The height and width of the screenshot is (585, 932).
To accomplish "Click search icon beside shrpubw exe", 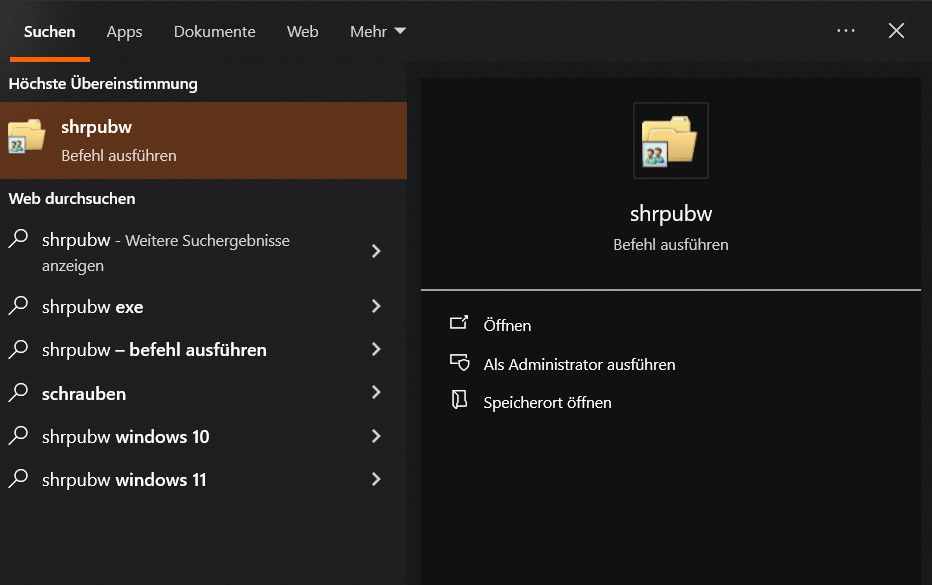I will pos(18,306).
